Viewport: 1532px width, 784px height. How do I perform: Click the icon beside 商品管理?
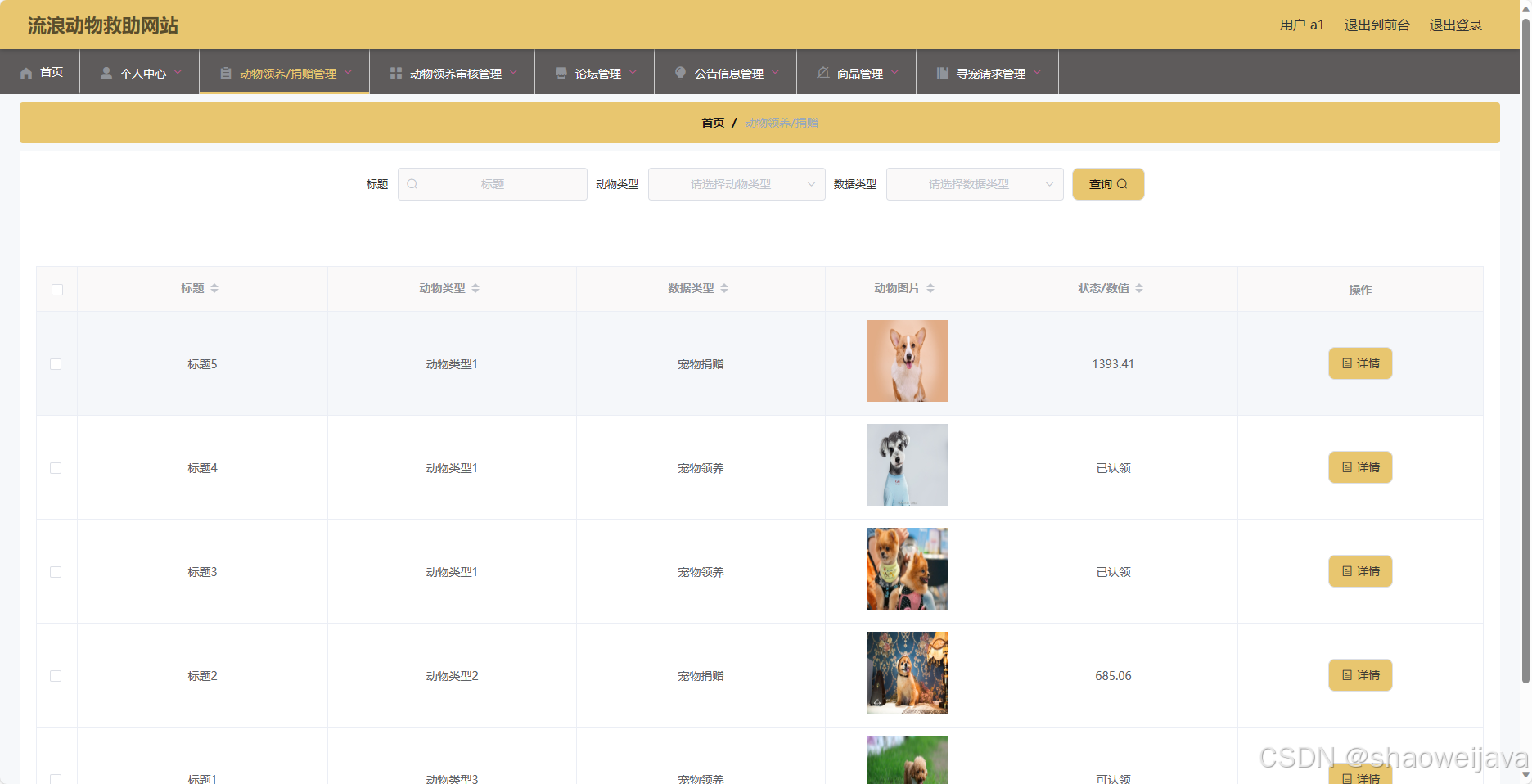[823, 73]
